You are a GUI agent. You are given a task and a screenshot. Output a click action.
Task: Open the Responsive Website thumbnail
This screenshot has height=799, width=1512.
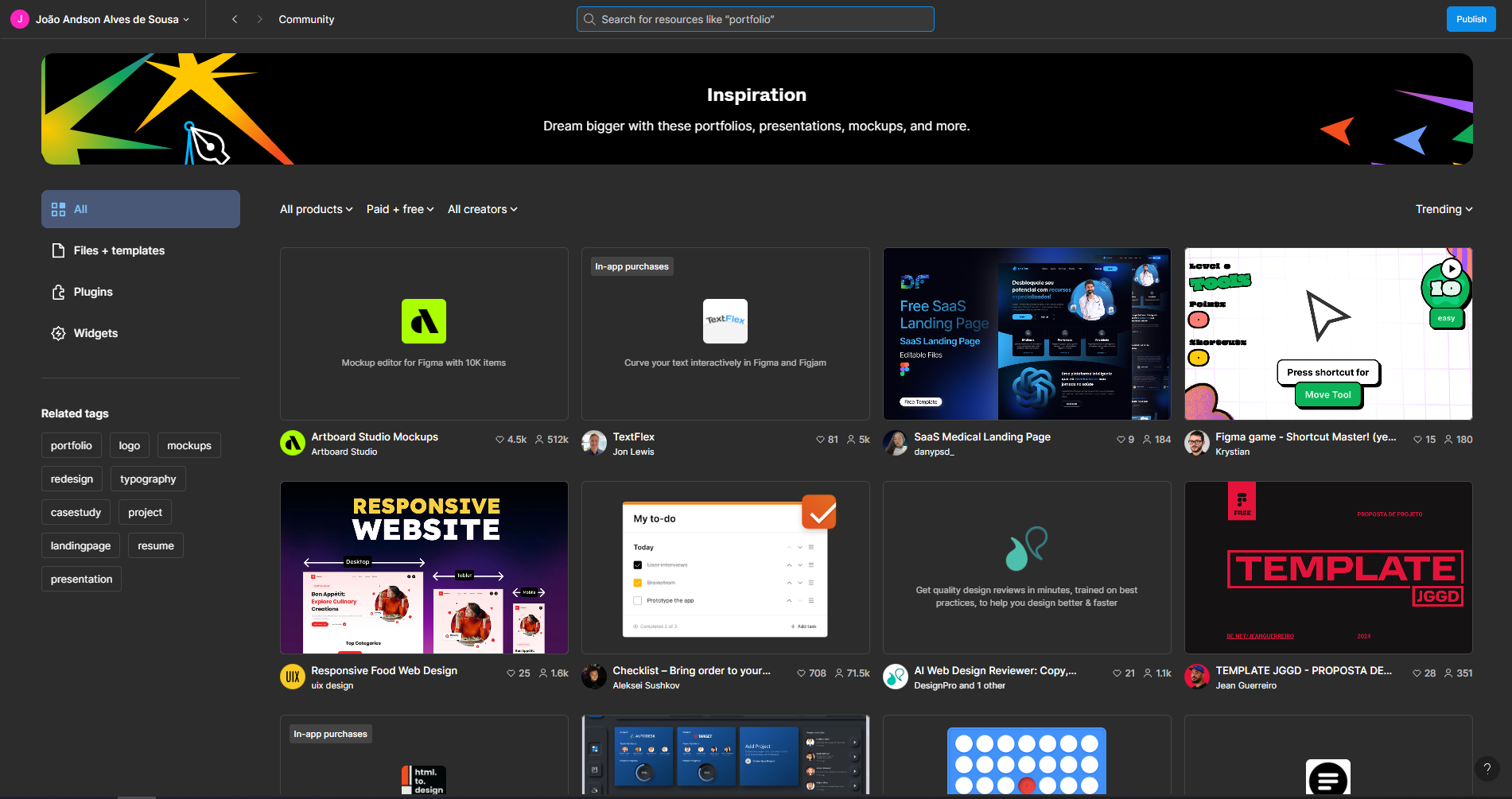click(424, 568)
